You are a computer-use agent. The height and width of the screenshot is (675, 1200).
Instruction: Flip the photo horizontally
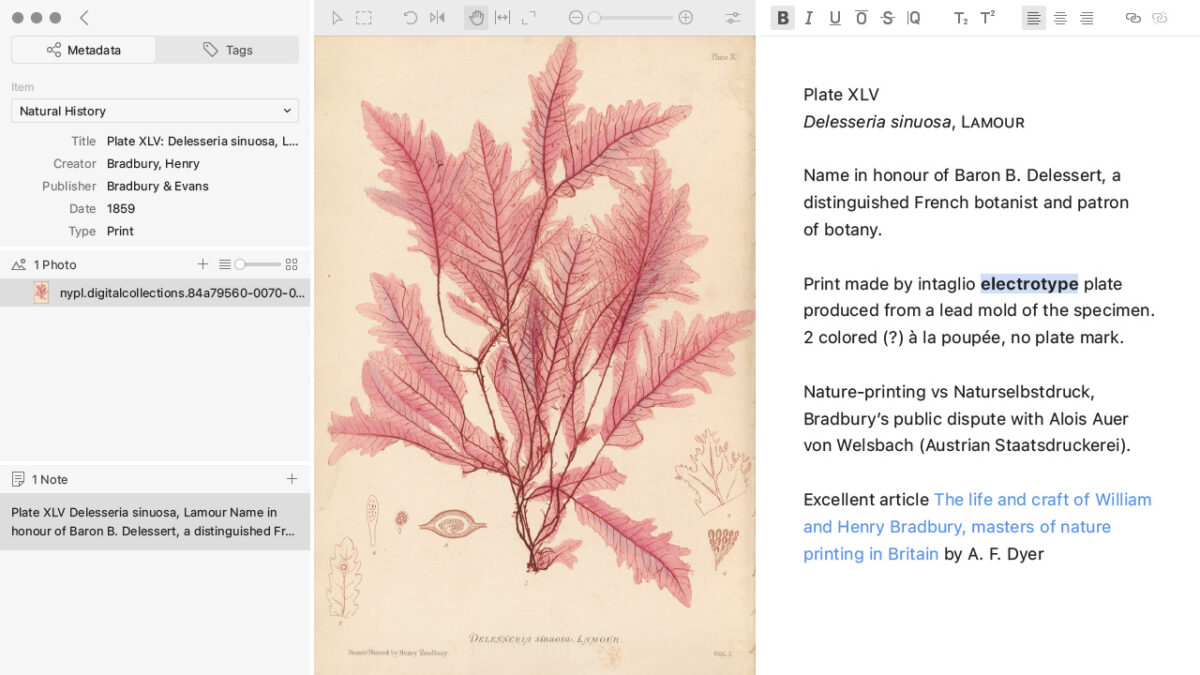[437, 17]
